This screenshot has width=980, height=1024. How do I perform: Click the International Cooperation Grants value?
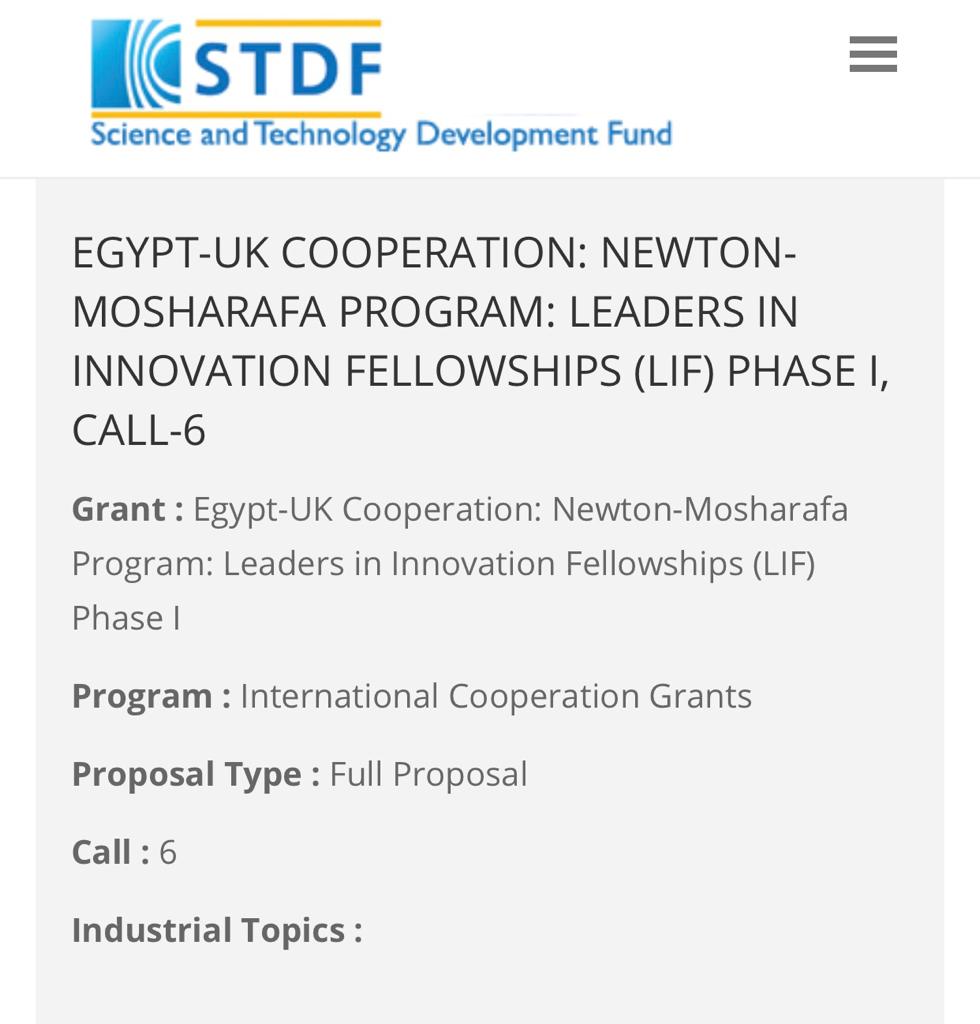pos(496,696)
